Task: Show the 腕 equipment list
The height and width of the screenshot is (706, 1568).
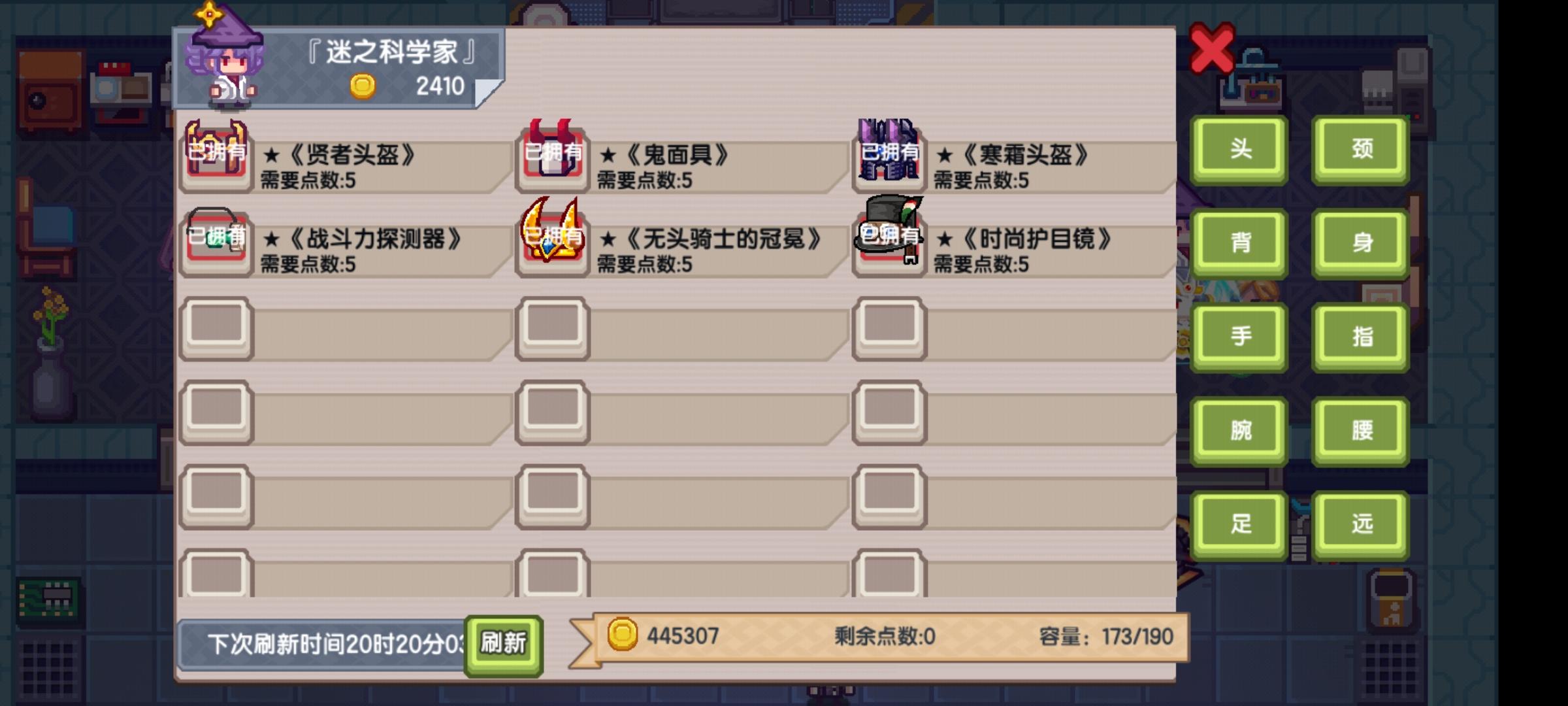Action: [1239, 431]
